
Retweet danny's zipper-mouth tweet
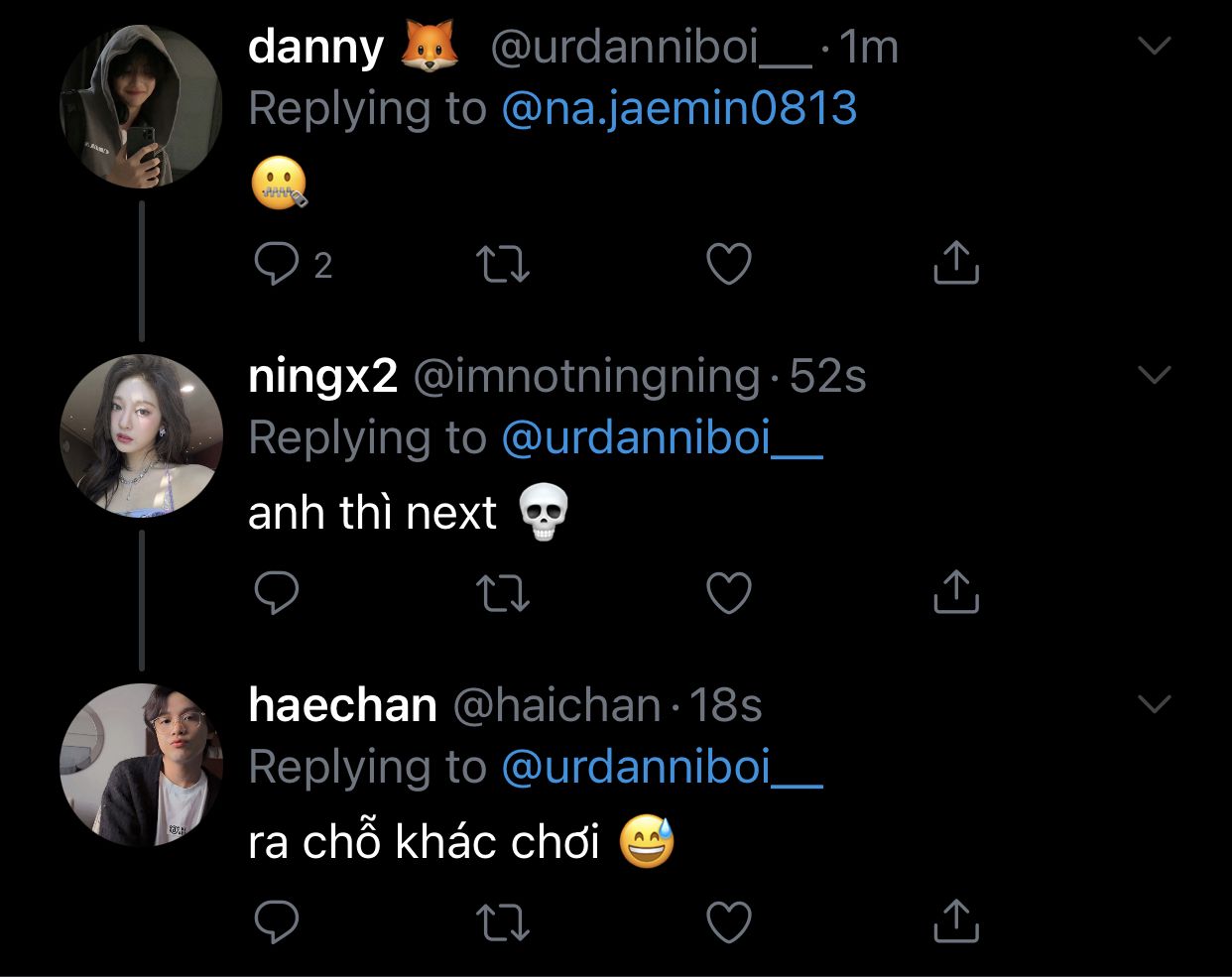(503, 265)
